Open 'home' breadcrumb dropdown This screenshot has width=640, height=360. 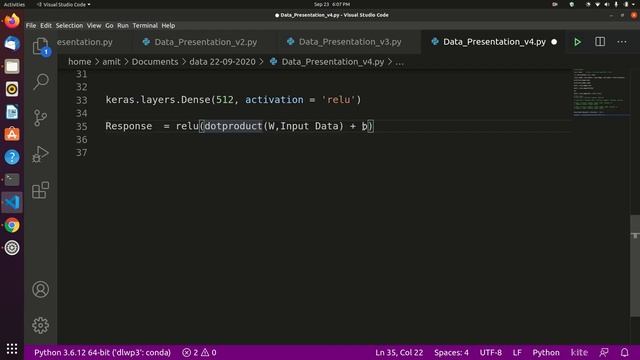pos(80,62)
